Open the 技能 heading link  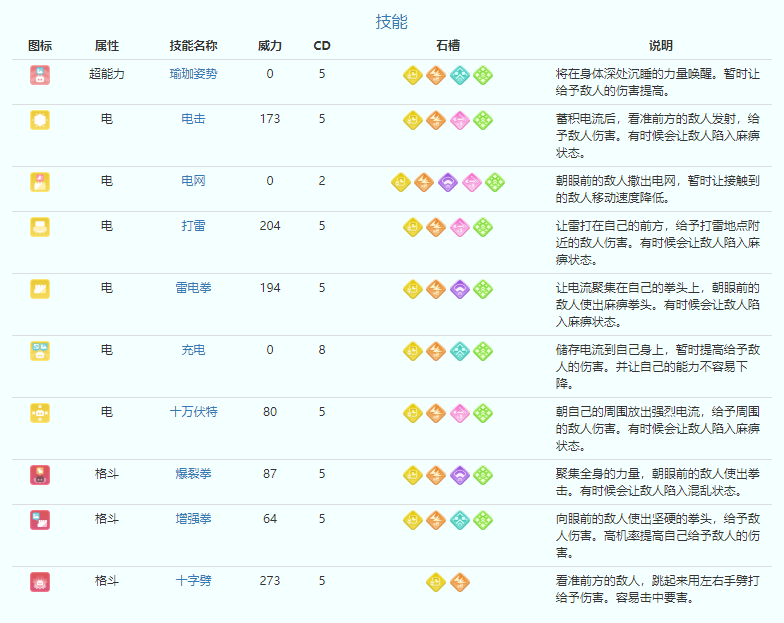[x=391, y=22]
